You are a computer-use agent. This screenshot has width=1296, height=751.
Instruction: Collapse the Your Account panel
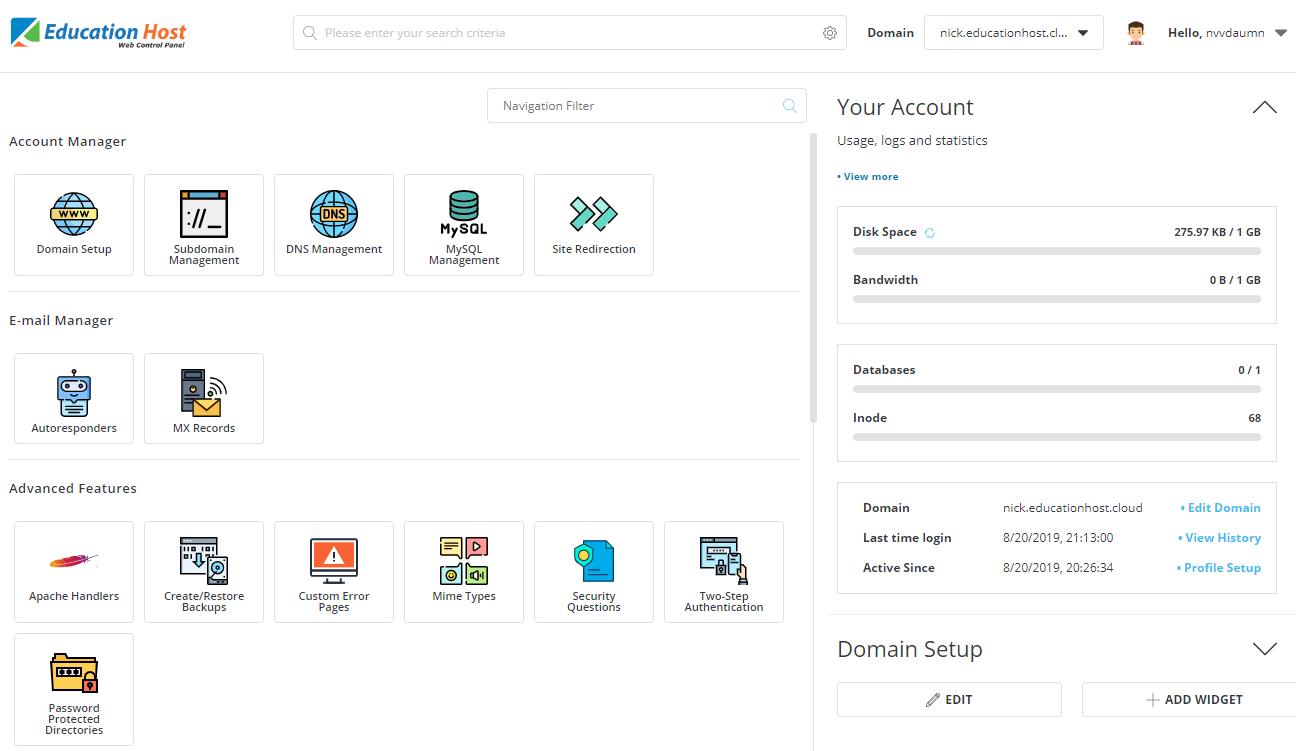[x=1264, y=107]
